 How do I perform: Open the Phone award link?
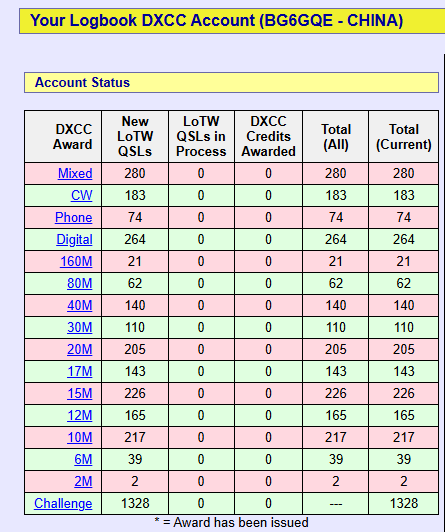tap(74, 217)
